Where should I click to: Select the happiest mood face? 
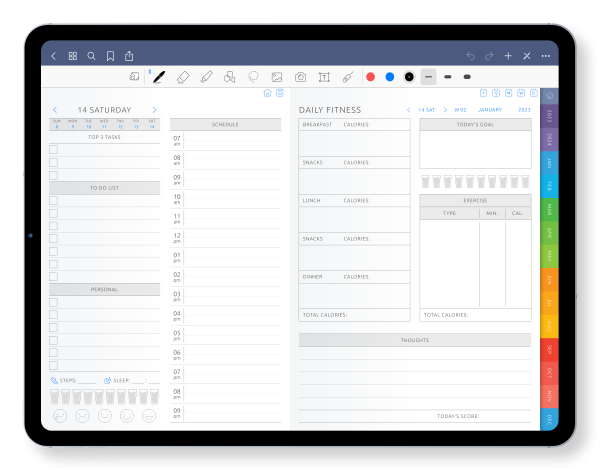(149, 416)
